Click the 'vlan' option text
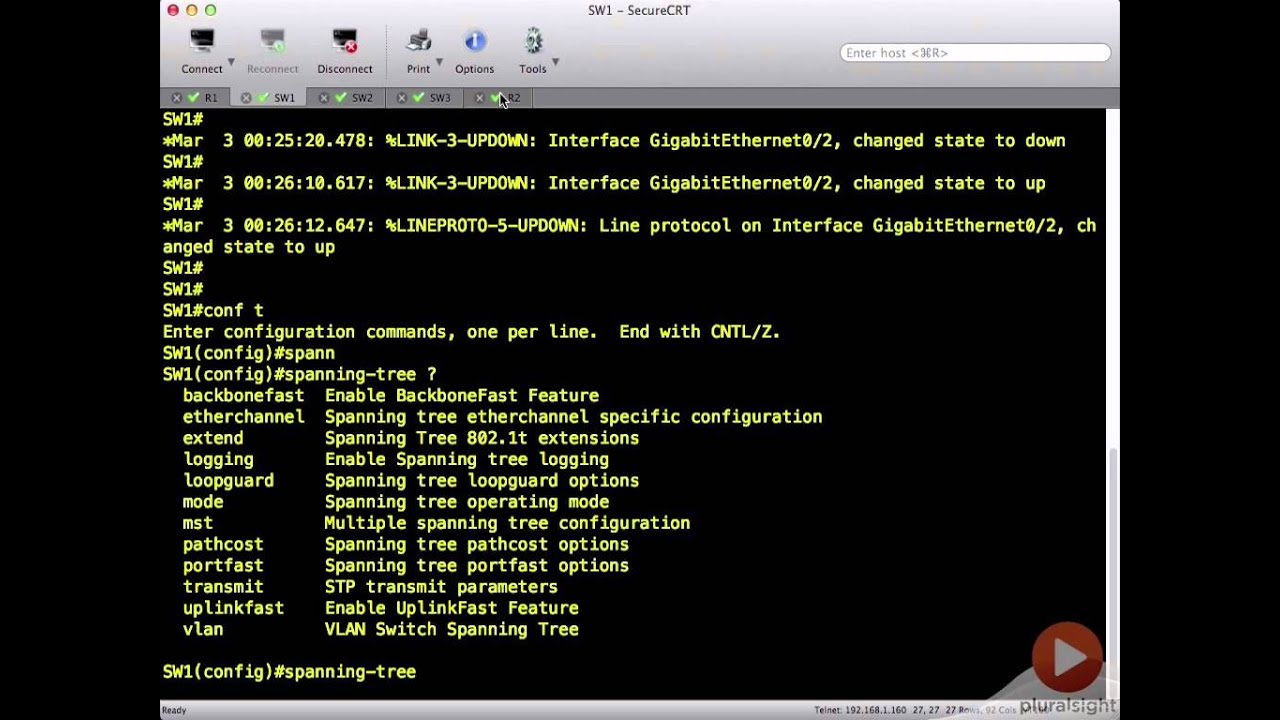The height and width of the screenshot is (720, 1280). click(203, 629)
